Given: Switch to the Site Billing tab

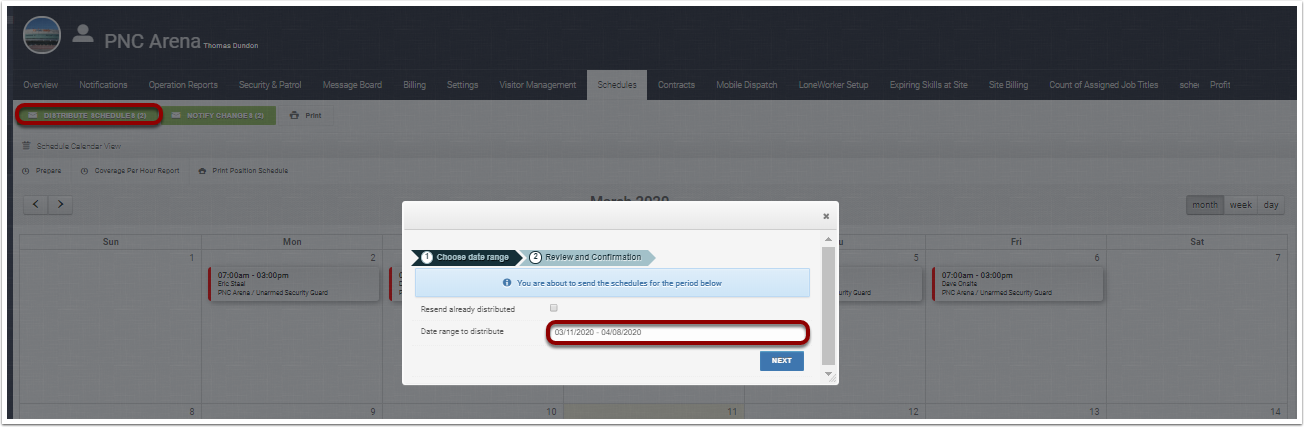Looking at the screenshot, I should 1008,85.
